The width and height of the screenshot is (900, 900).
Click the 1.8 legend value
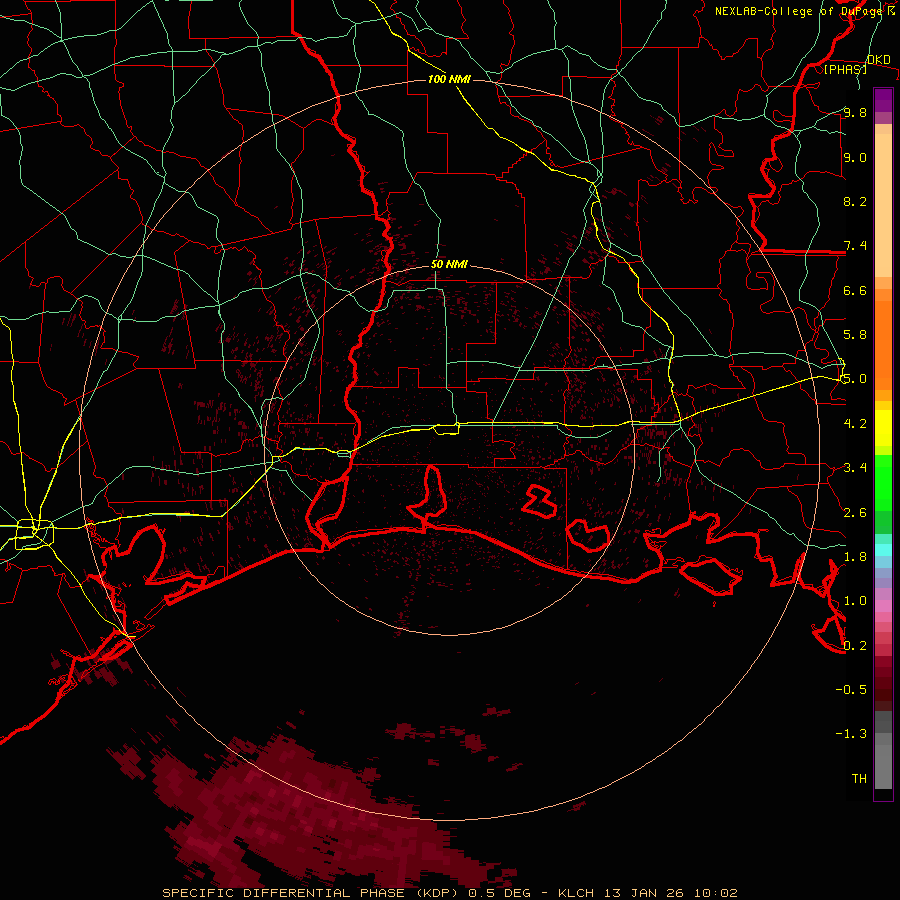coord(855,557)
